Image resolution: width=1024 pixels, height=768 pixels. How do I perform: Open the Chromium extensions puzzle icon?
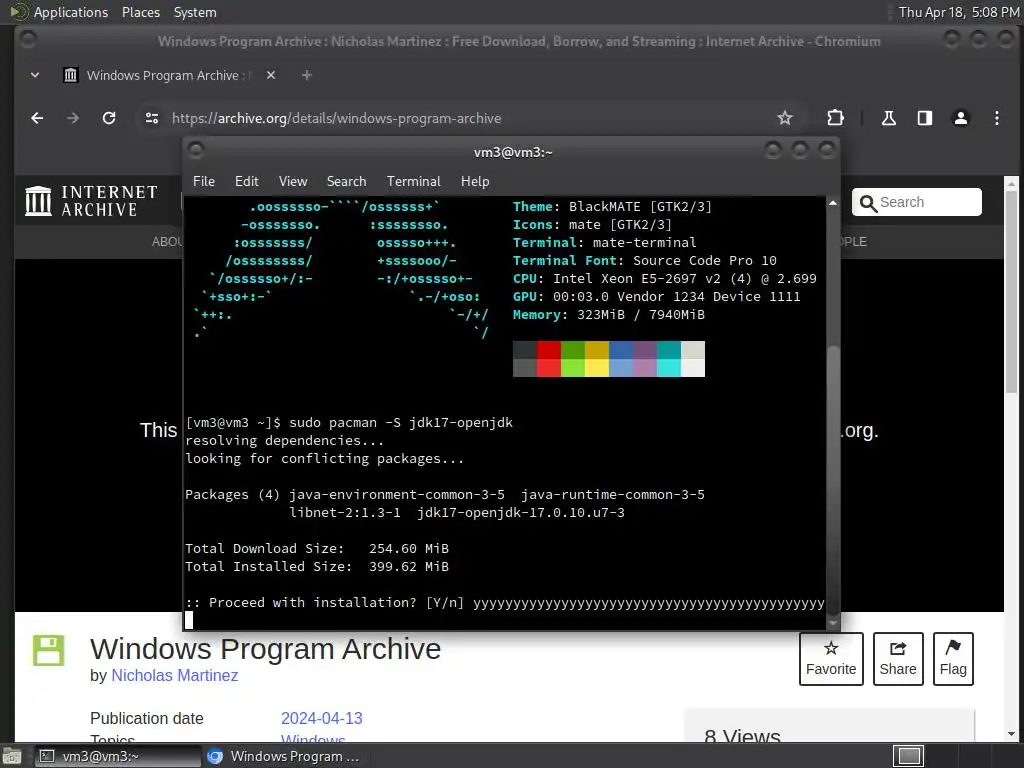(x=835, y=118)
